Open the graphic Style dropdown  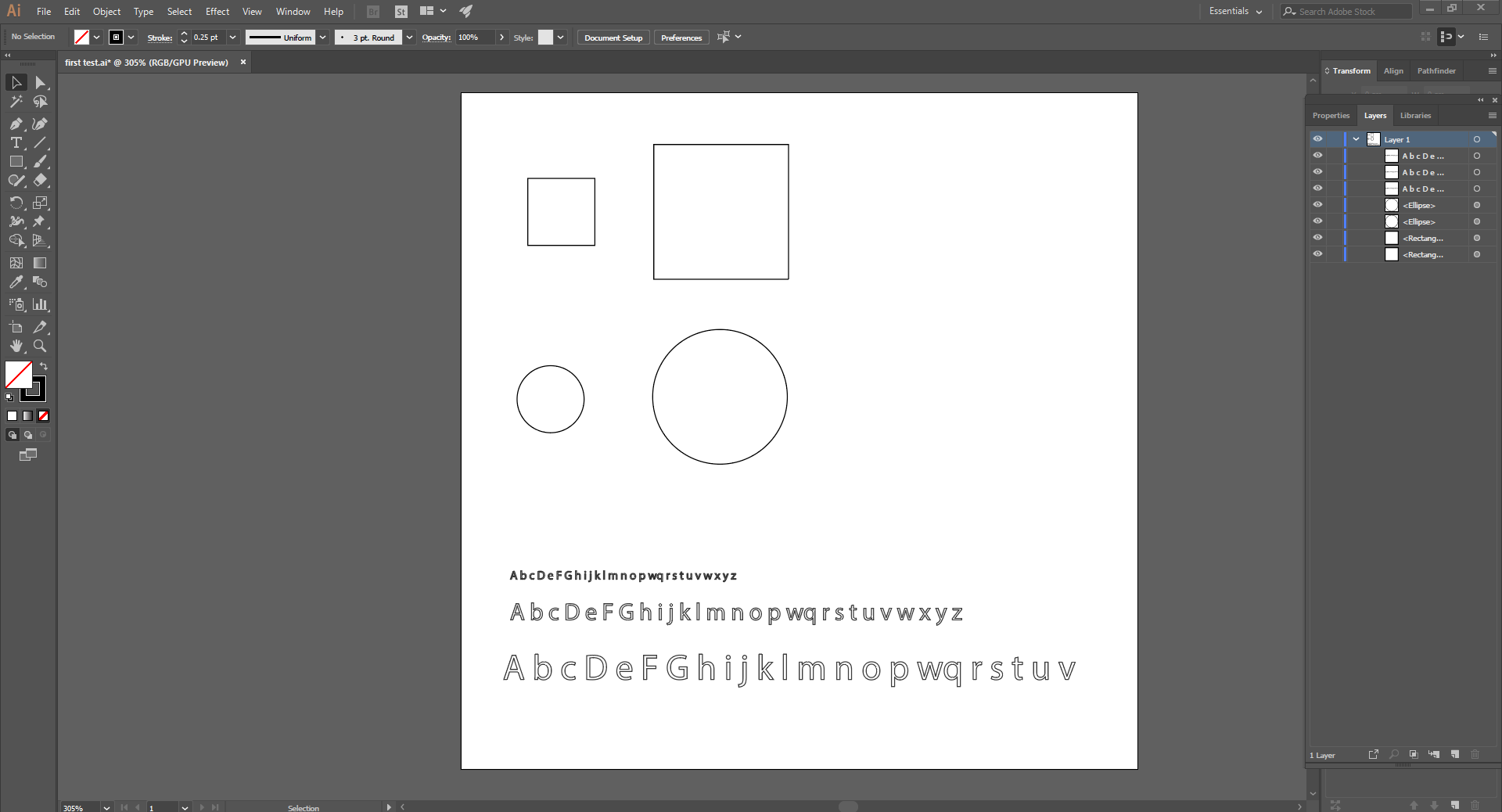click(x=561, y=38)
